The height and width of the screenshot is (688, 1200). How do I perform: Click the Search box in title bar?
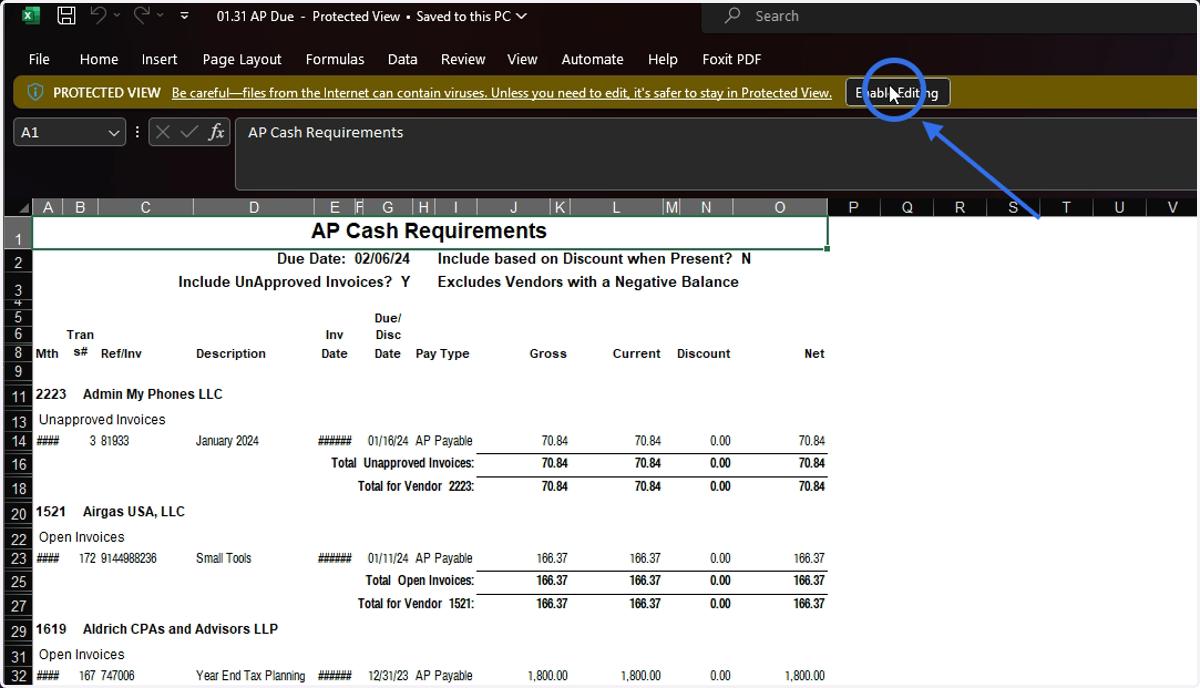pos(950,16)
